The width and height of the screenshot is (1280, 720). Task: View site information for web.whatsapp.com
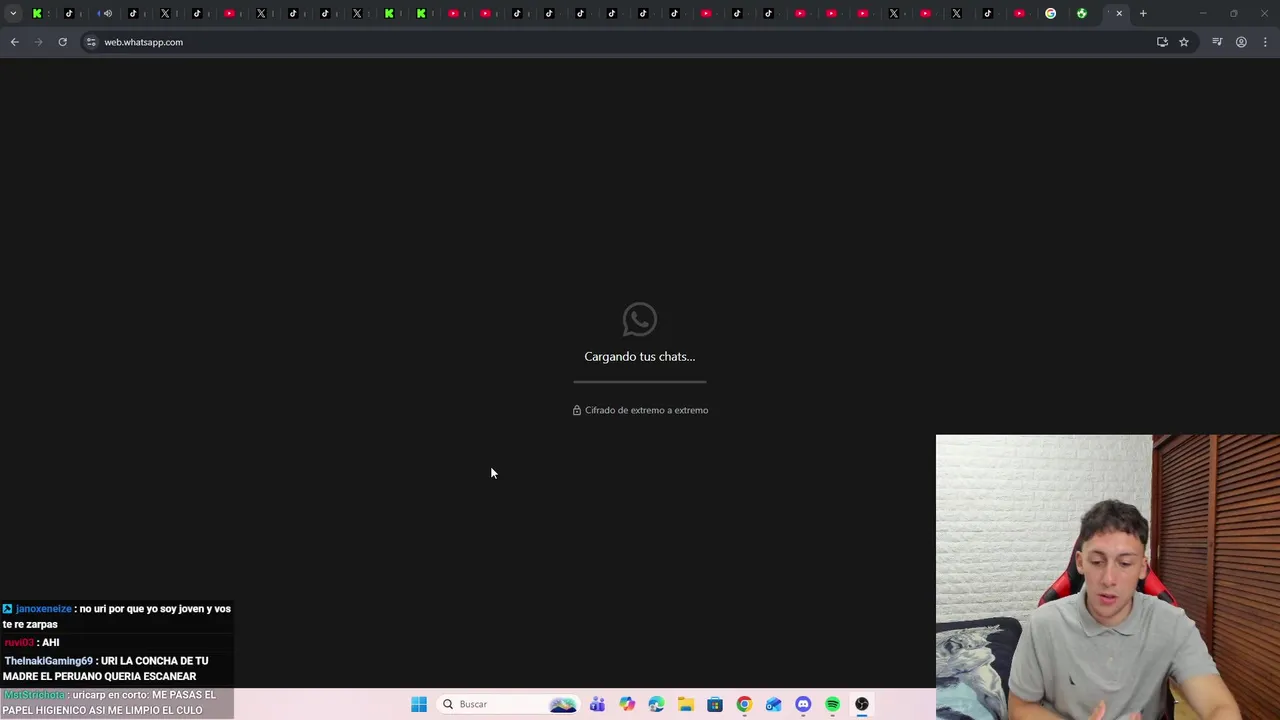91,42
